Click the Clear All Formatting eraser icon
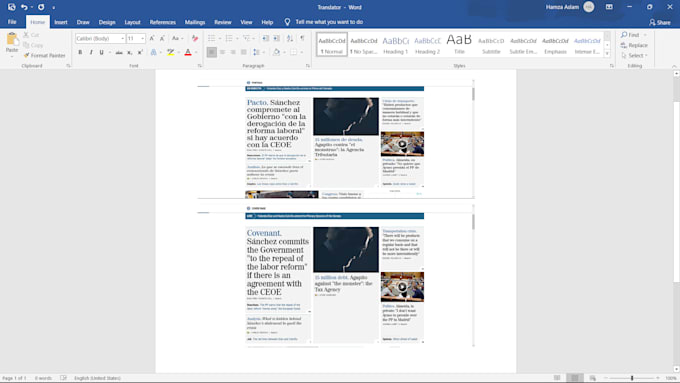Screen dimensions: 680x383 (195, 39)
